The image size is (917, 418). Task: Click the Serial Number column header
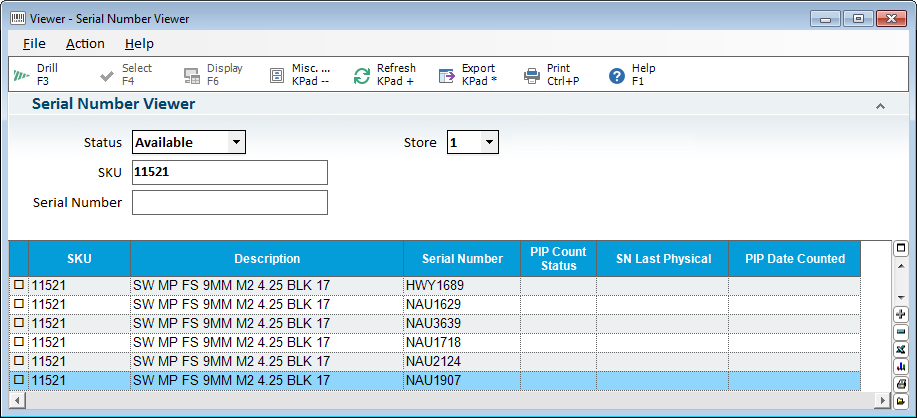[462, 259]
